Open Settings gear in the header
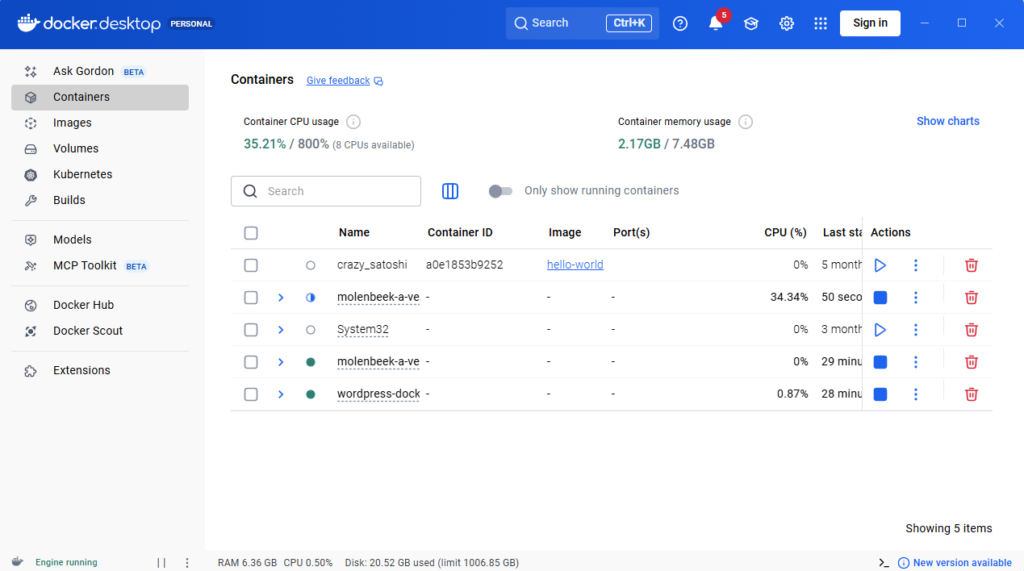 pos(787,24)
